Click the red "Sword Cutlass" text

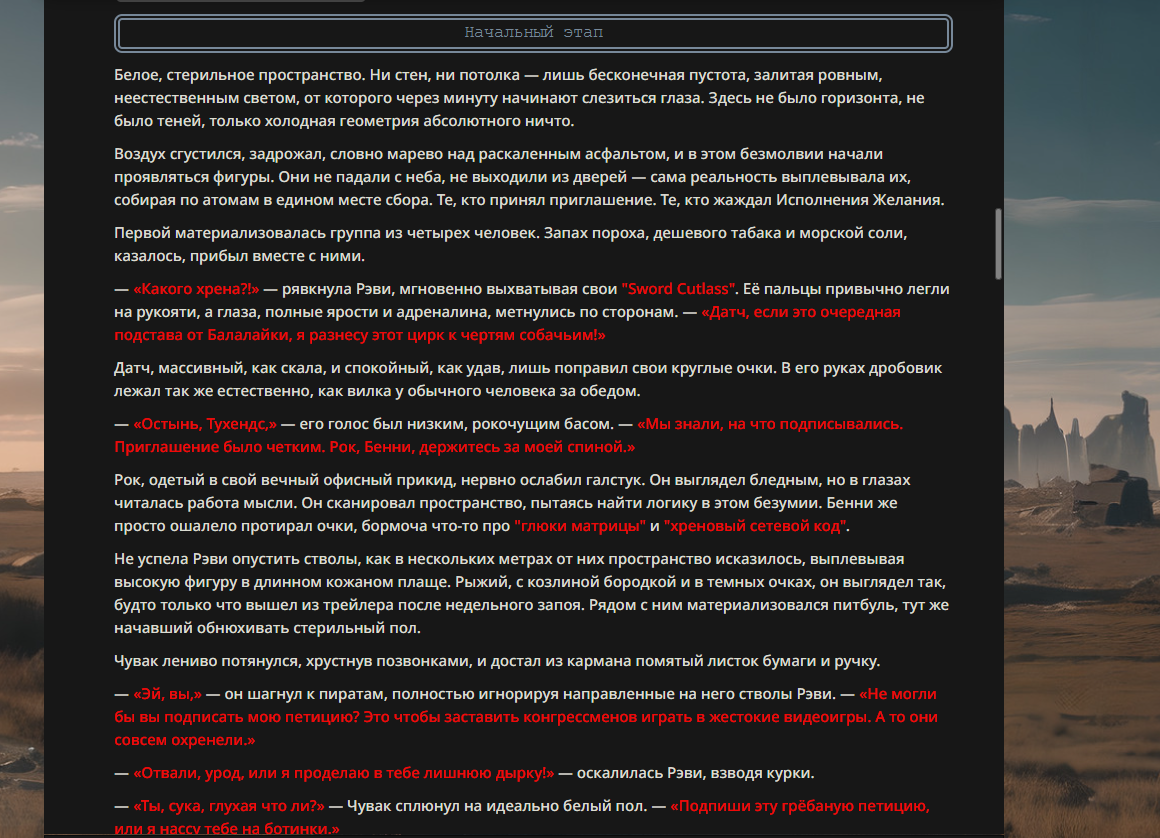pyautogui.click(x=678, y=289)
